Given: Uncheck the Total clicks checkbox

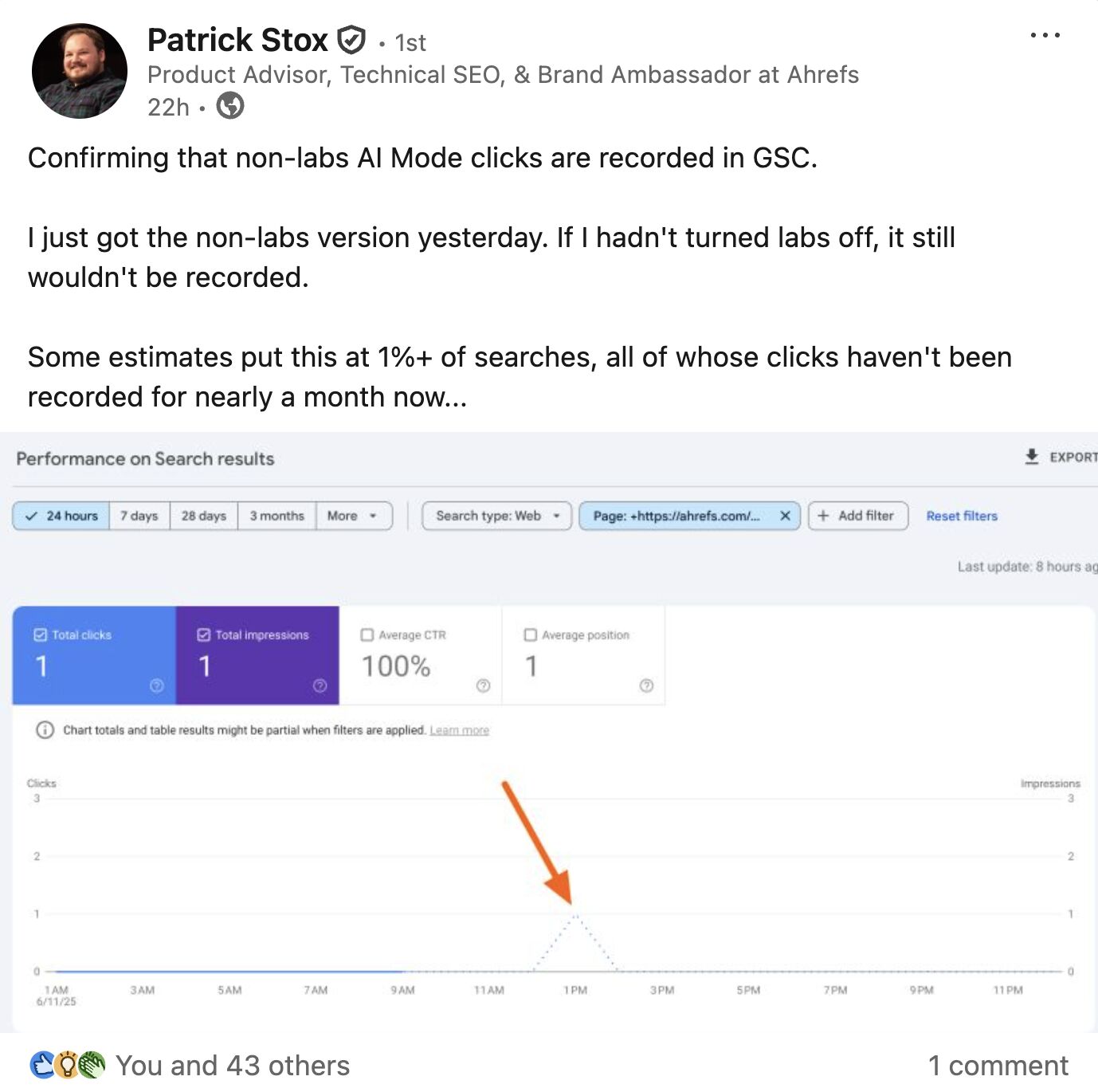Looking at the screenshot, I should point(40,634).
